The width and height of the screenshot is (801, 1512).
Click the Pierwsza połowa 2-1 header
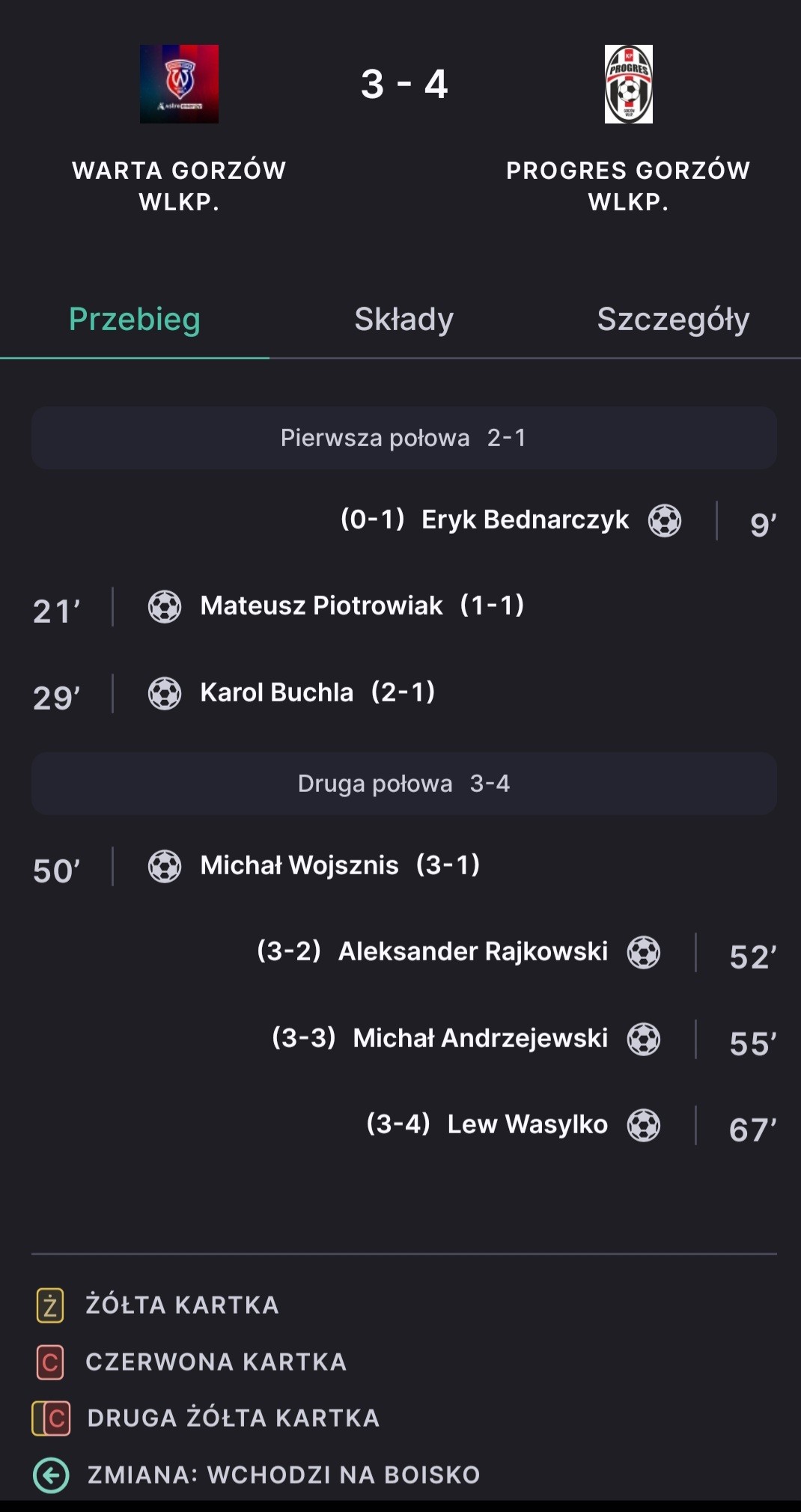pos(404,438)
